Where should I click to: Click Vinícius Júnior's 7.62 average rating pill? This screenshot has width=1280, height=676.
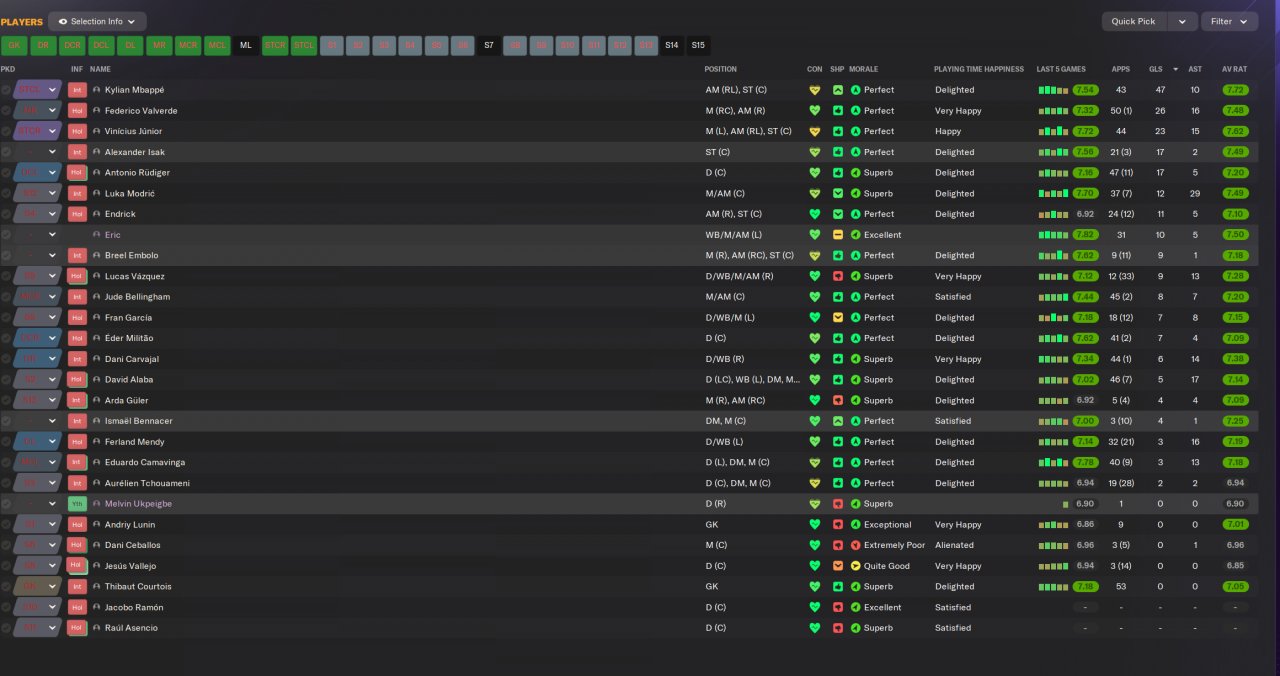[1235, 132]
